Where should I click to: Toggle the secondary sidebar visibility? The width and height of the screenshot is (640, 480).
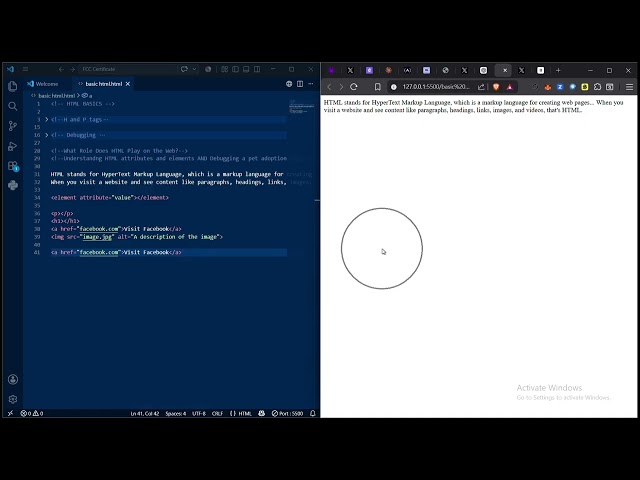(257, 69)
